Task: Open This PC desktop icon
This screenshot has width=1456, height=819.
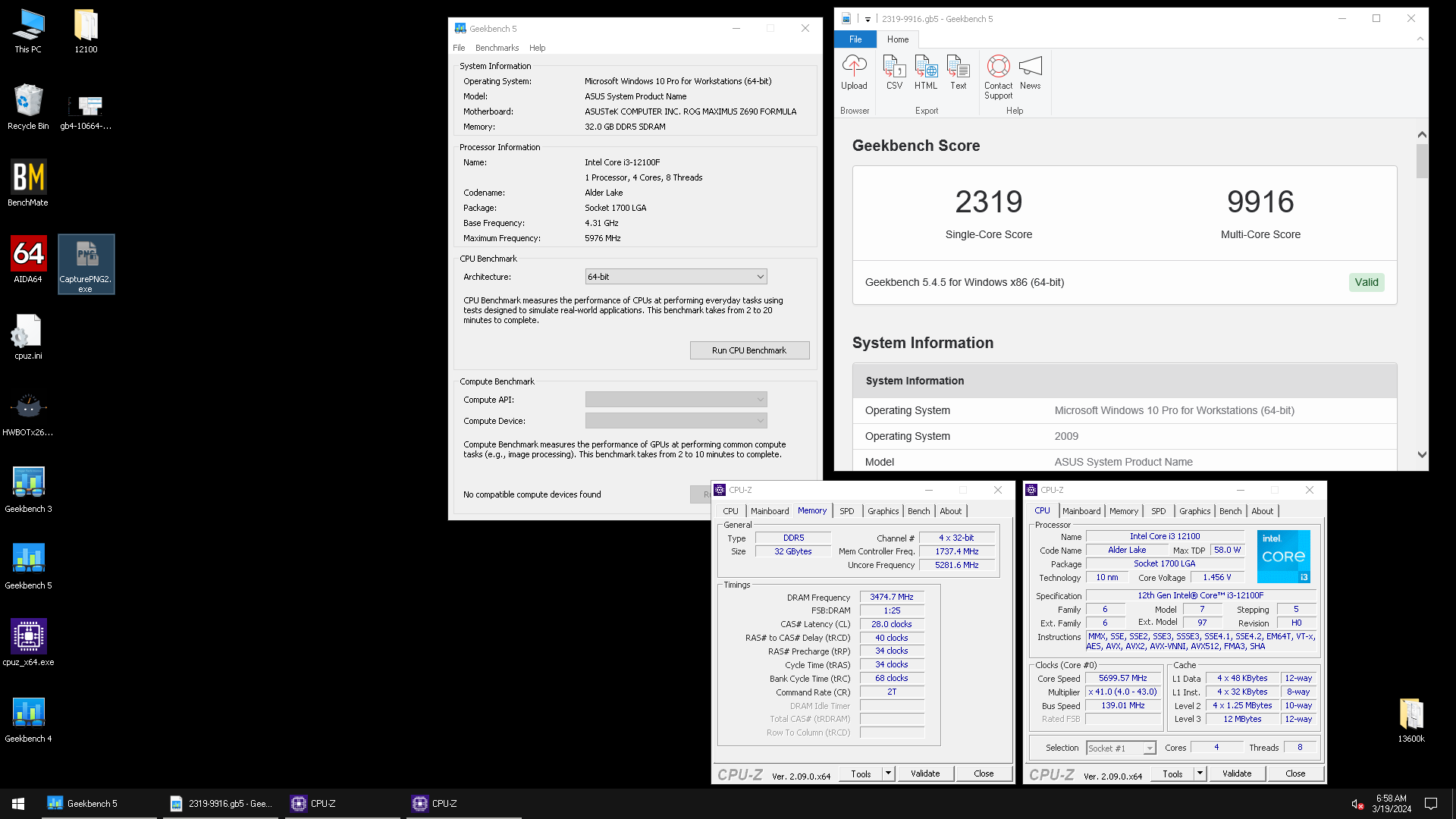Action: [28, 31]
